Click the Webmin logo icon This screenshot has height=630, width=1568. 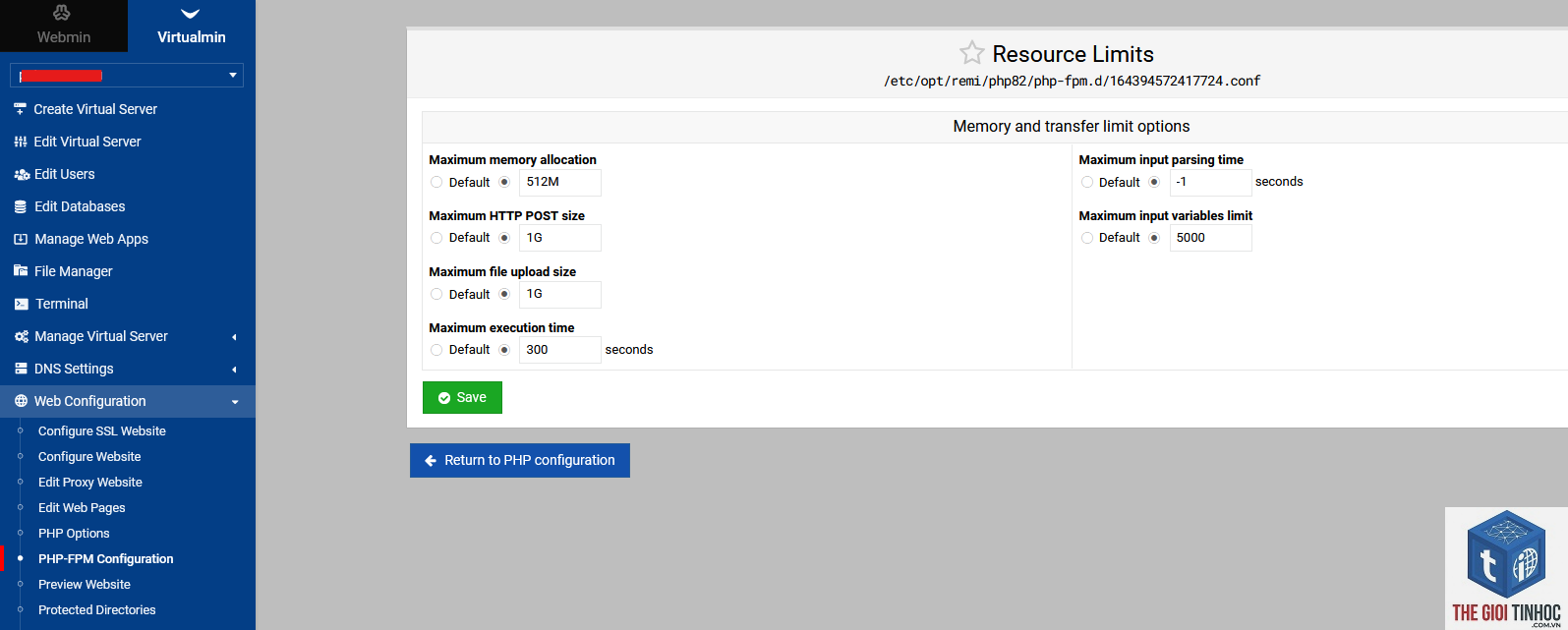pos(62,13)
